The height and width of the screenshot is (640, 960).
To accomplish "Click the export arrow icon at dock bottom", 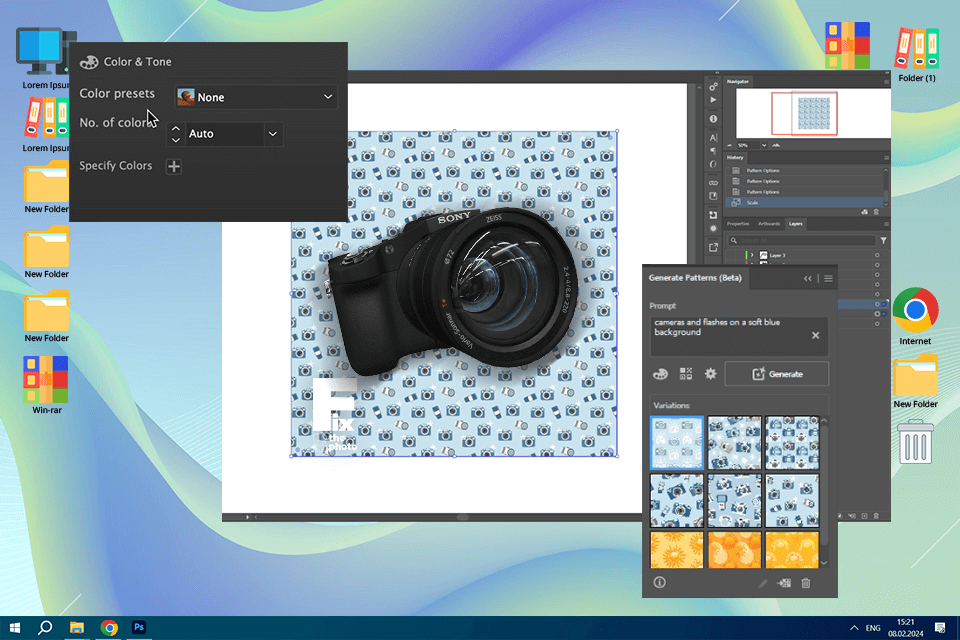I will (713, 247).
